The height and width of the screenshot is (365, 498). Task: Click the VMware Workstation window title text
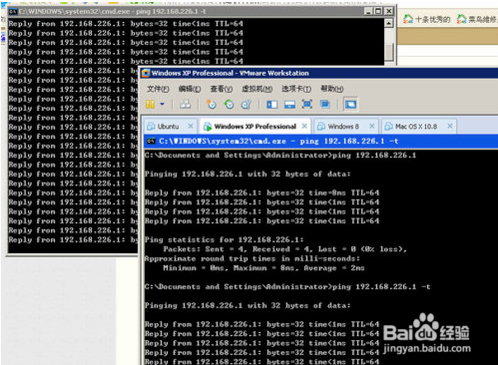[x=230, y=73]
